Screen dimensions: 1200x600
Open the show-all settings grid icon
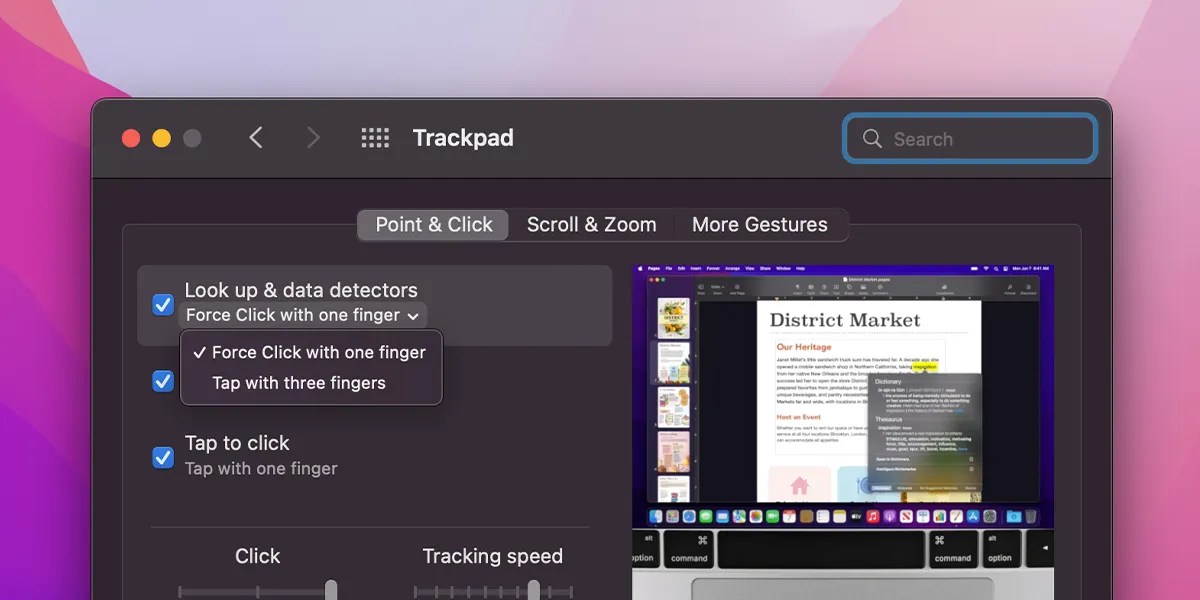(375, 137)
